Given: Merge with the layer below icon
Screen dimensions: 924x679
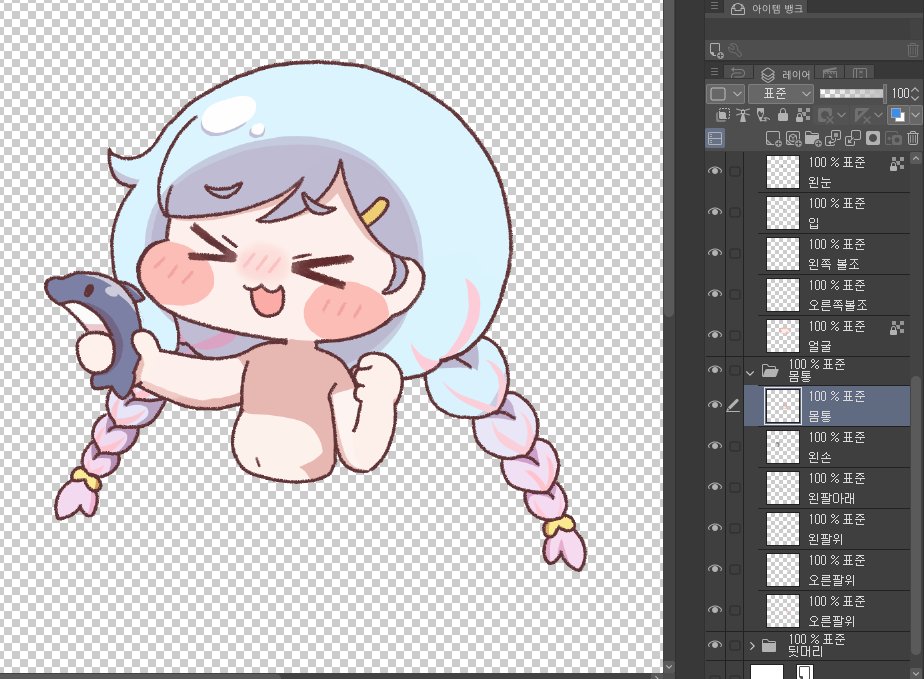Looking at the screenshot, I should pyautogui.click(x=853, y=139).
